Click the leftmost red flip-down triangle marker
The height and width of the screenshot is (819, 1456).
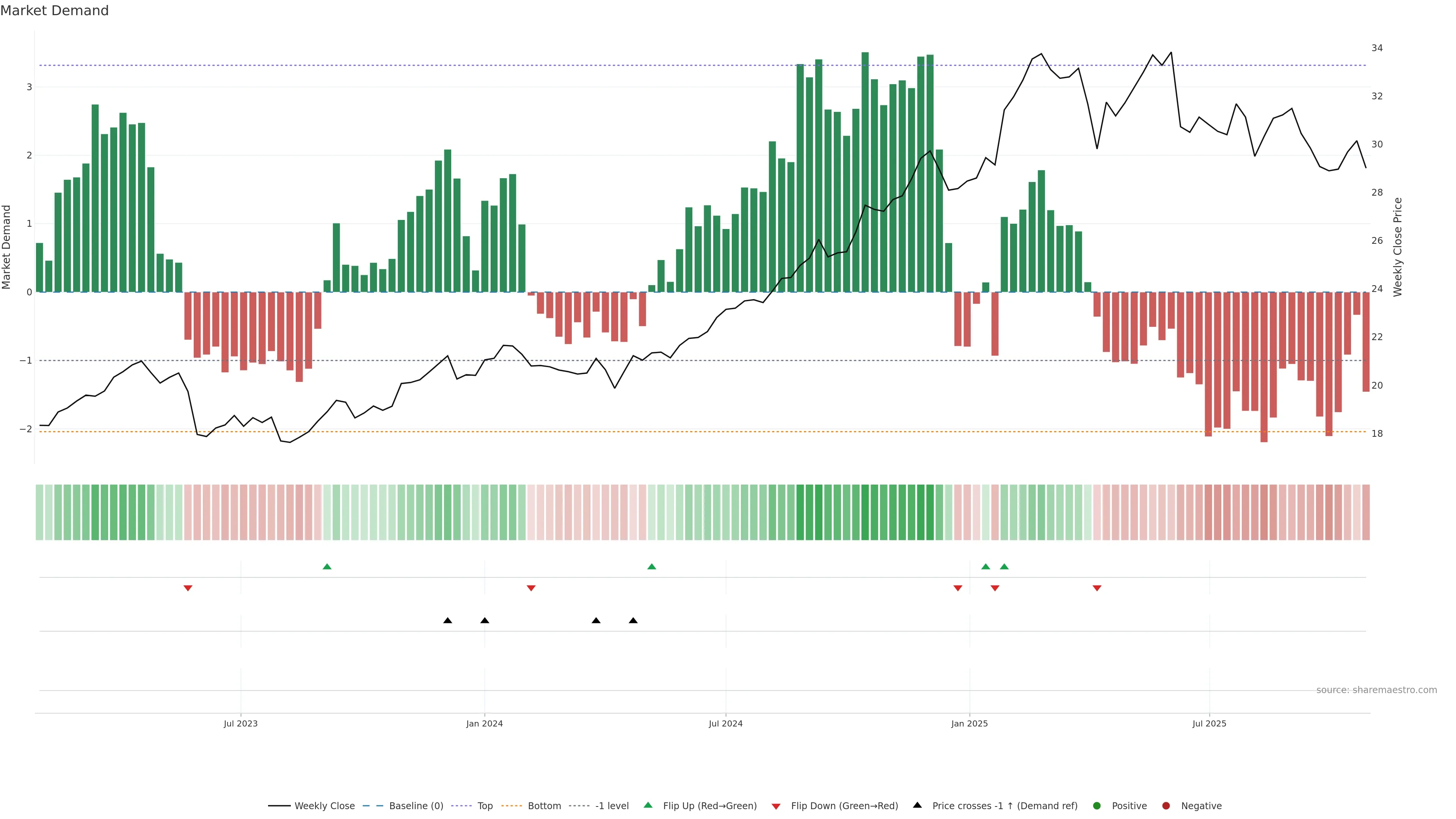188,588
